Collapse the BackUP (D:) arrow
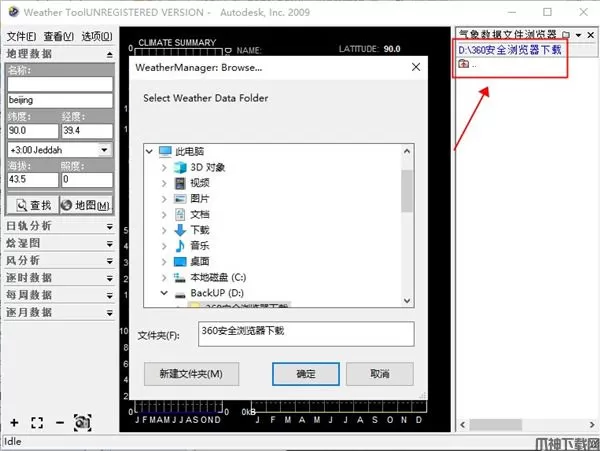The width and height of the screenshot is (600, 451). coord(164,293)
